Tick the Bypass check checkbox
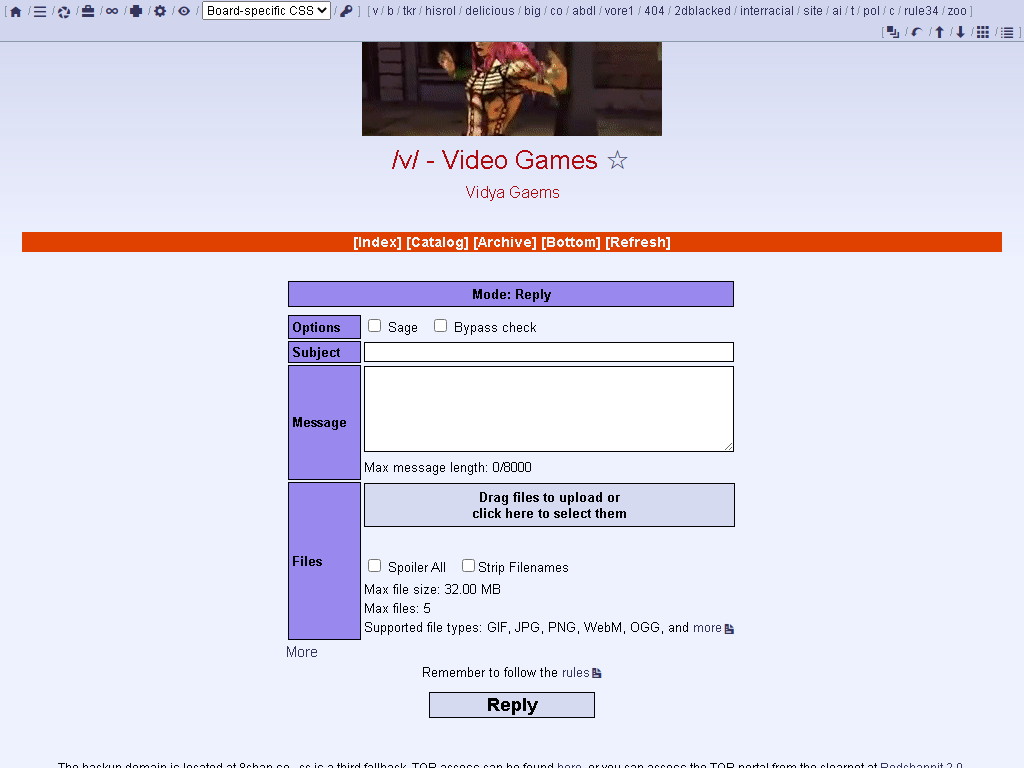1024x768 pixels. [x=441, y=325]
